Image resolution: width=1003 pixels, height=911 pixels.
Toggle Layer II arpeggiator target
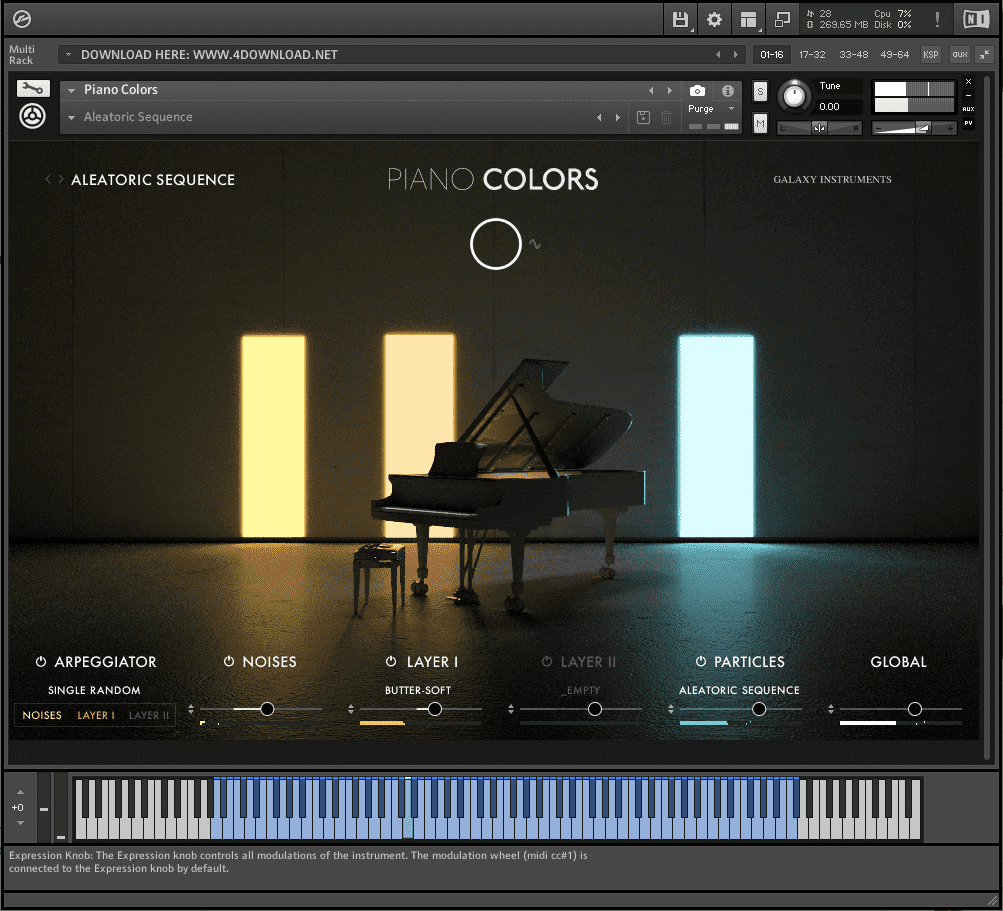coord(149,715)
